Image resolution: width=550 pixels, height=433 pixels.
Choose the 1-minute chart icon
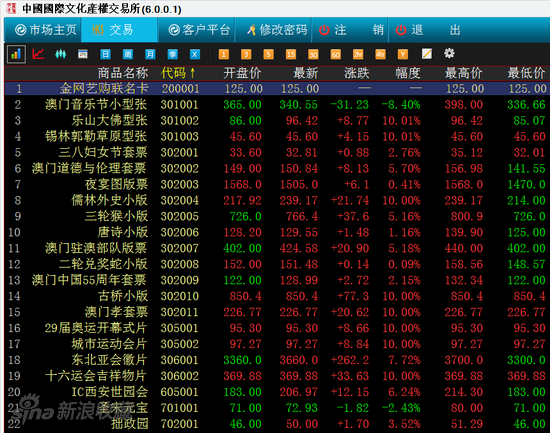(x=224, y=54)
